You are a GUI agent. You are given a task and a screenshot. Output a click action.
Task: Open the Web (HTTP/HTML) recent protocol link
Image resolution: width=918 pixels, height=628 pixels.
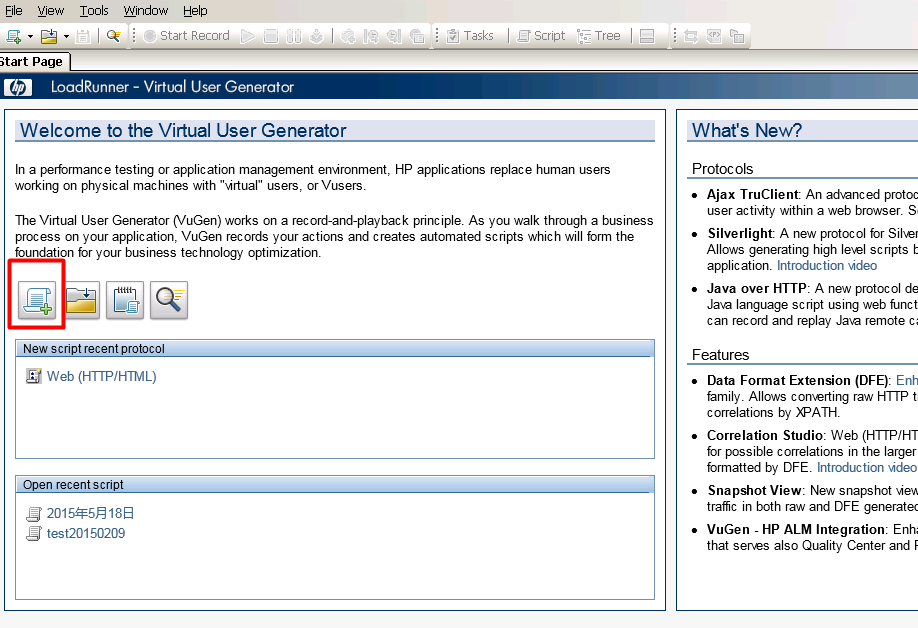click(x=102, y=376)
